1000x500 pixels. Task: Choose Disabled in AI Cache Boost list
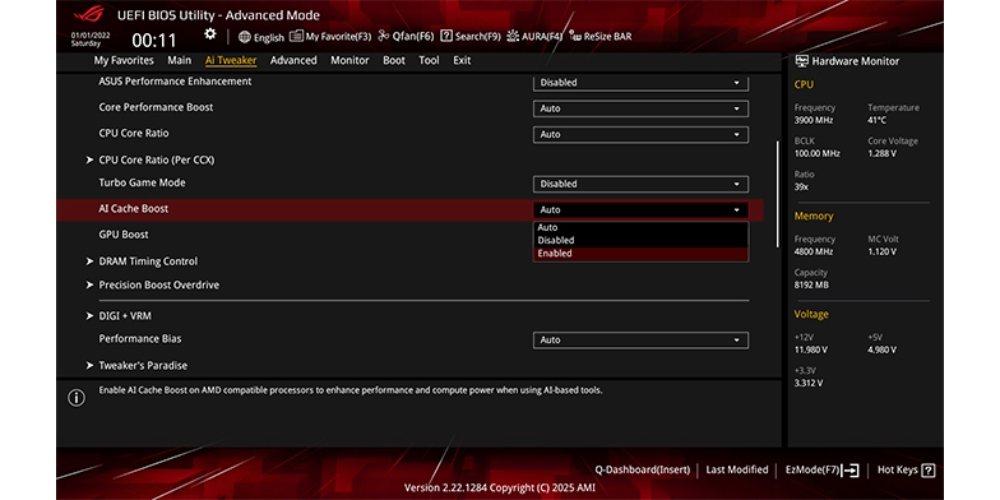(x=640, y=240)
